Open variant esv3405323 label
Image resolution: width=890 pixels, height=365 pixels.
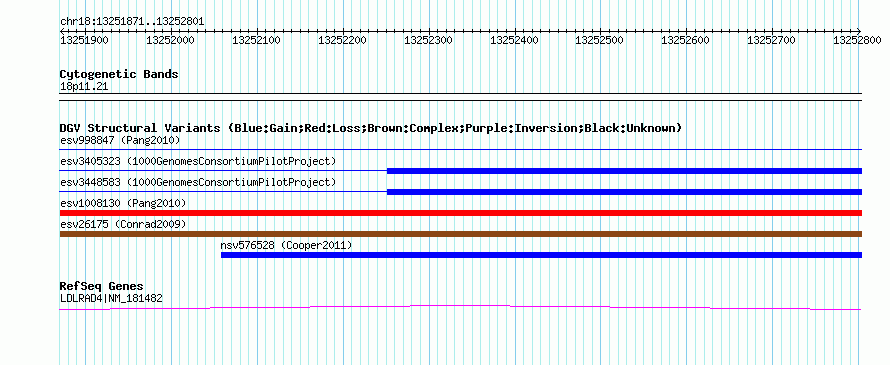[x=198, y=161]
